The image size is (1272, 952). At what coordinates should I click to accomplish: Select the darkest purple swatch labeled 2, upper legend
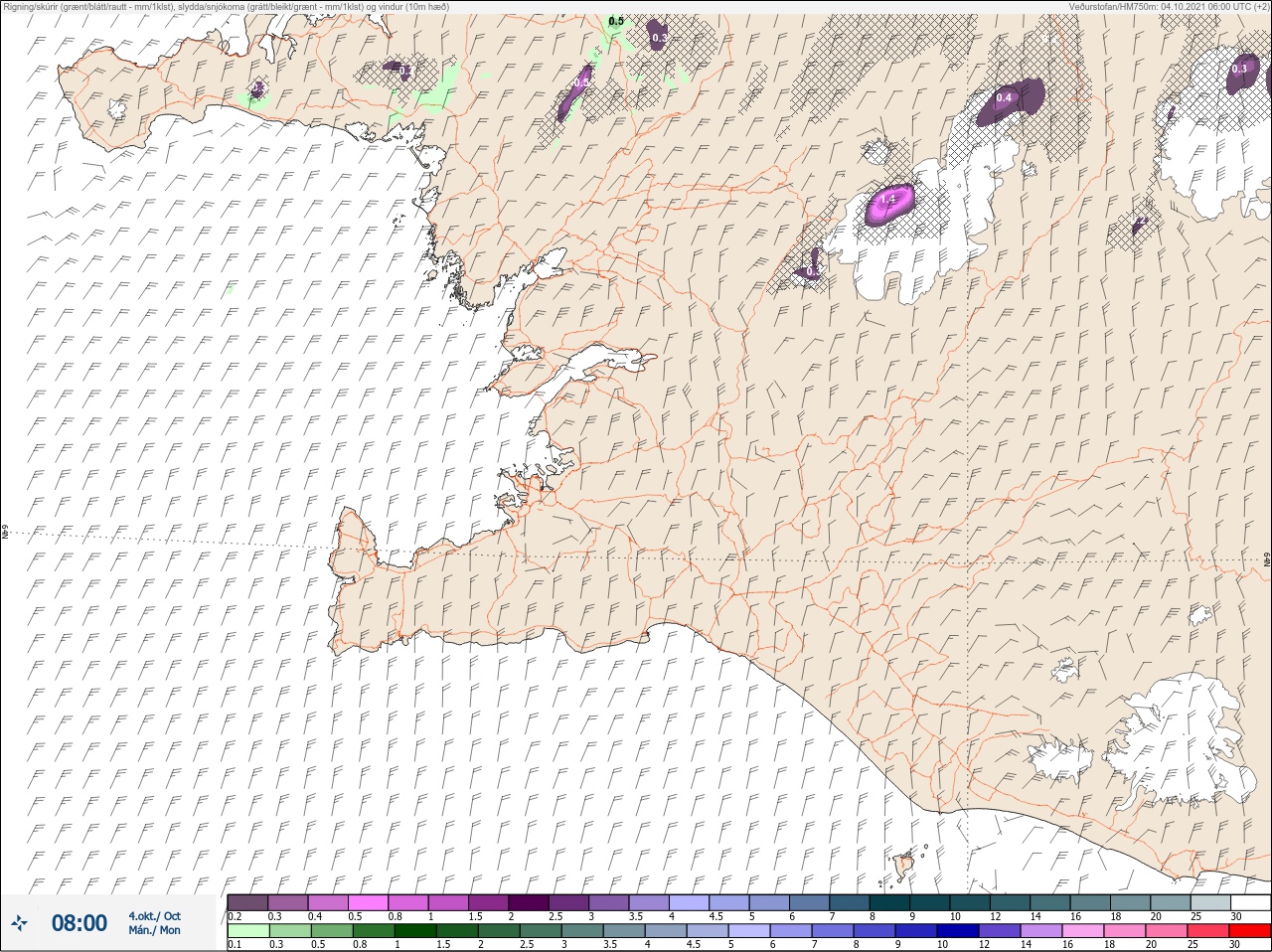click(x=530, y=902)
